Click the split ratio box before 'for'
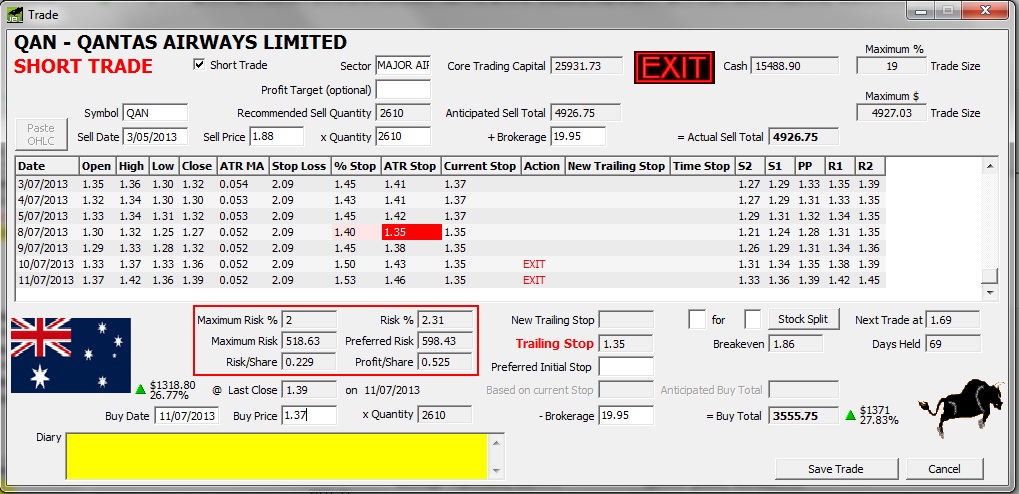This screenshot has width=1019, height=494. 697,319
